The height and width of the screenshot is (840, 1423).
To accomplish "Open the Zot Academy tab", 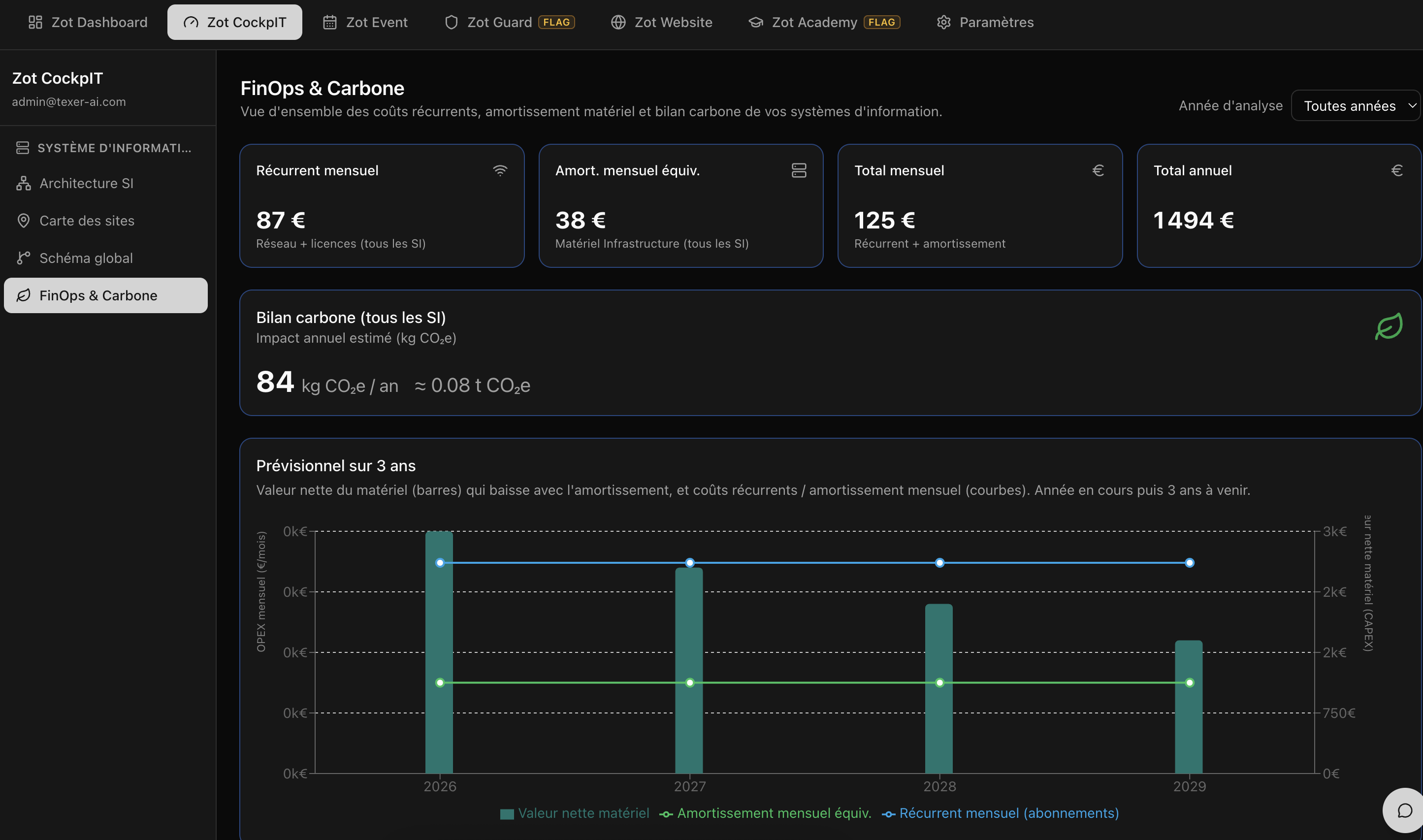I will pos(824,22).
